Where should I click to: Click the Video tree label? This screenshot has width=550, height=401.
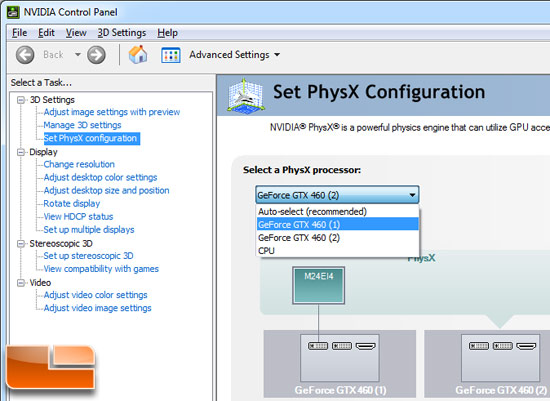point(40,283)
